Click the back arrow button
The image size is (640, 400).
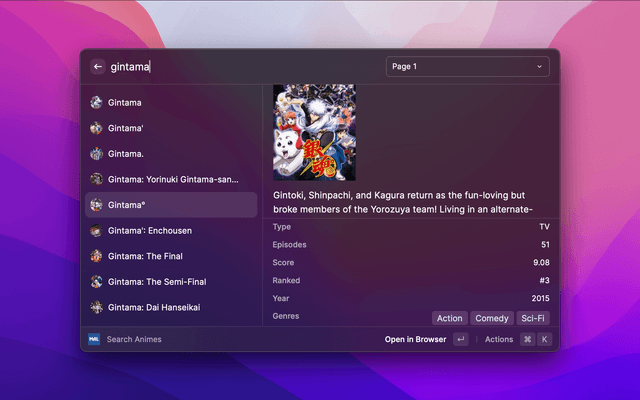click(98, 67)
